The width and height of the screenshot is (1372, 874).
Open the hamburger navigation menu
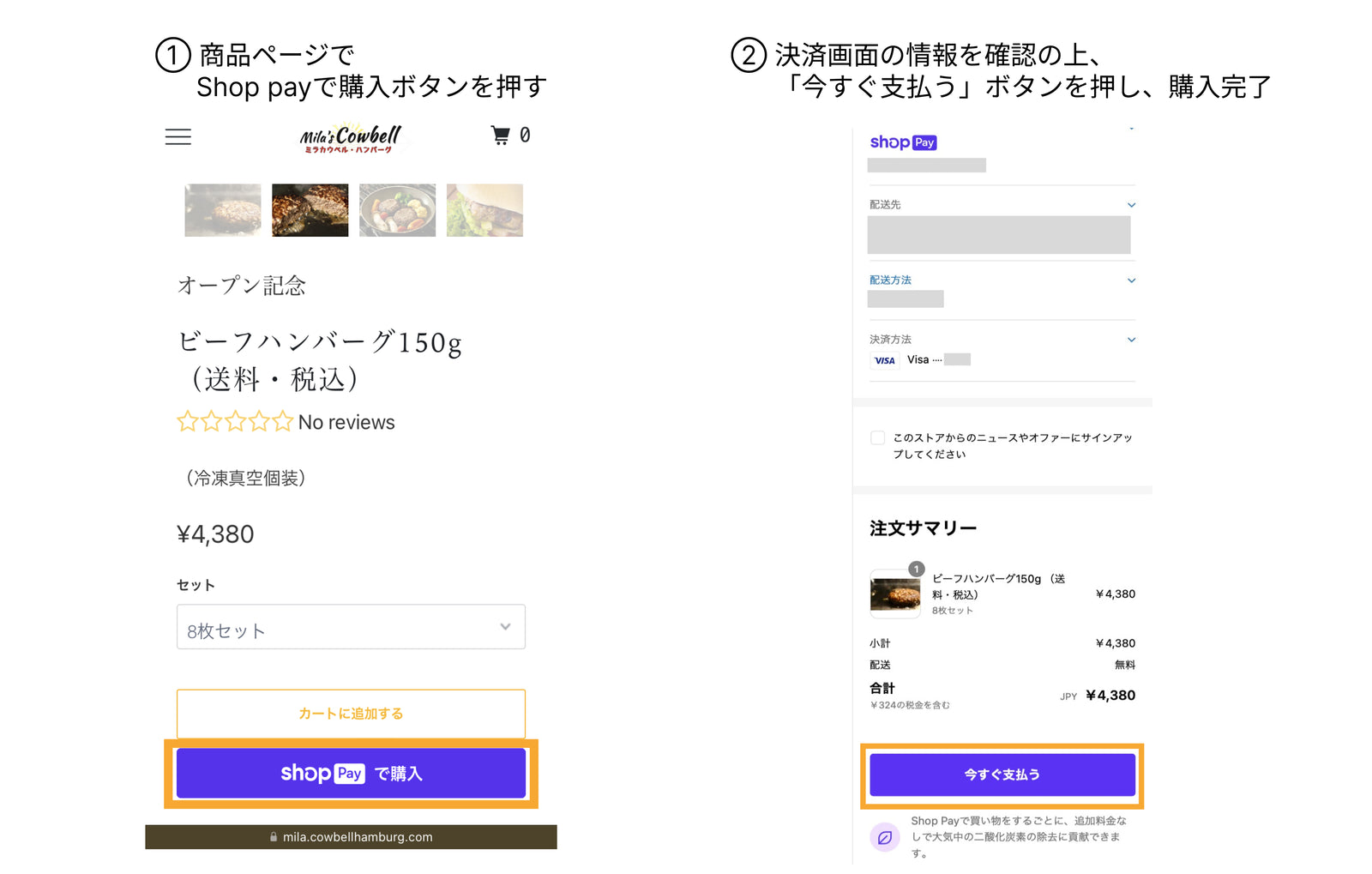pyautogui.click(x=178, y=137)
